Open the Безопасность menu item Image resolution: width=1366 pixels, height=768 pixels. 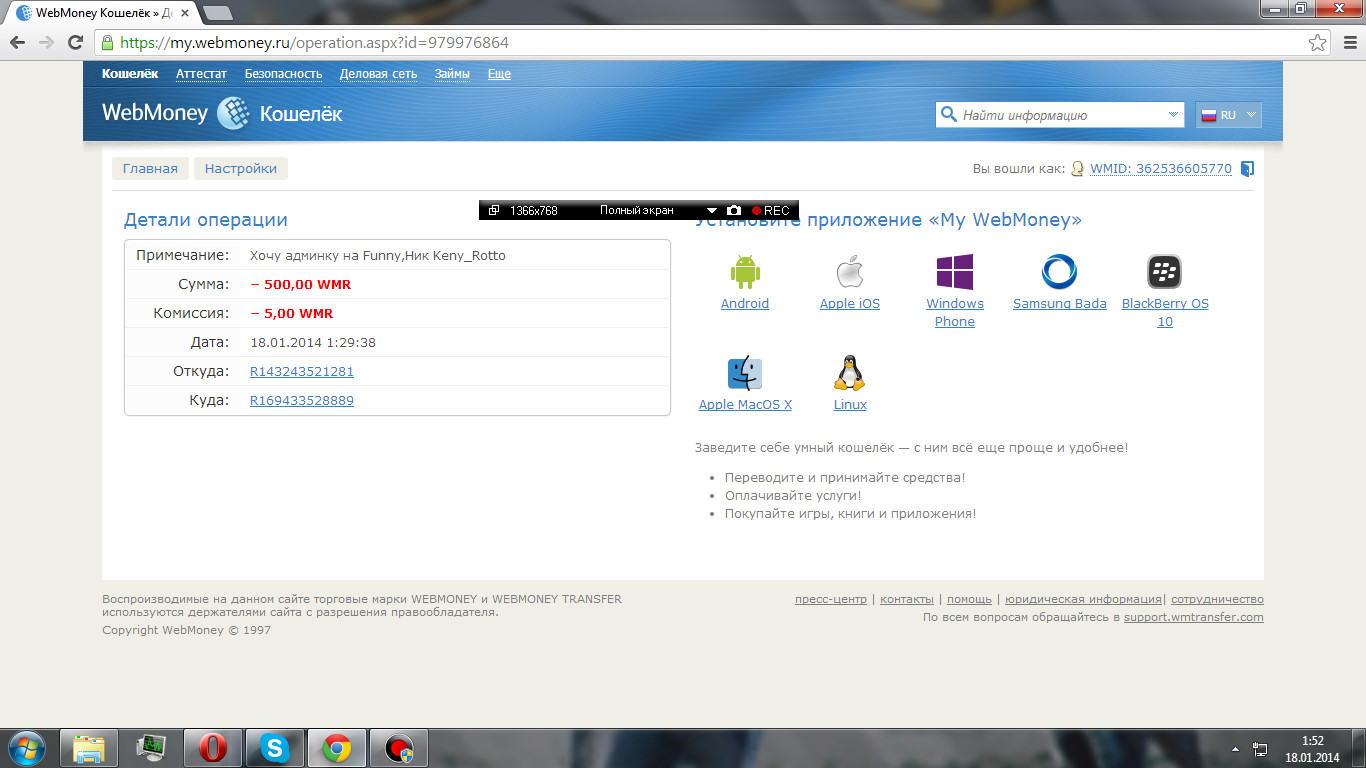284,74
